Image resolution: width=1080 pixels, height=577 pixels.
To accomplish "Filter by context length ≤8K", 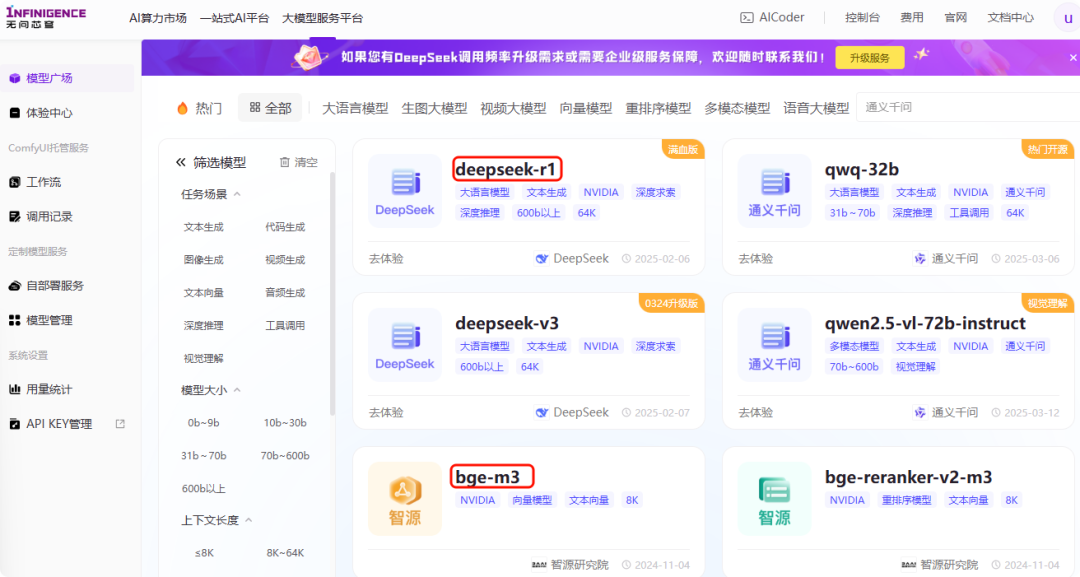I will click(x=203, y=553).
